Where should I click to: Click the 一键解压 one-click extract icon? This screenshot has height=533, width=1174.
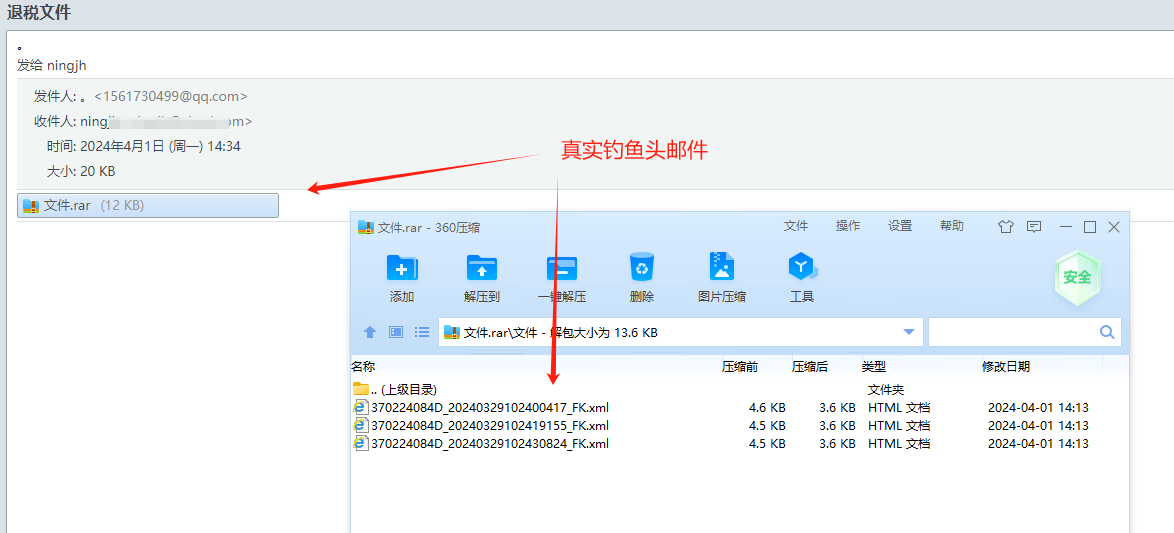[562, 268]
